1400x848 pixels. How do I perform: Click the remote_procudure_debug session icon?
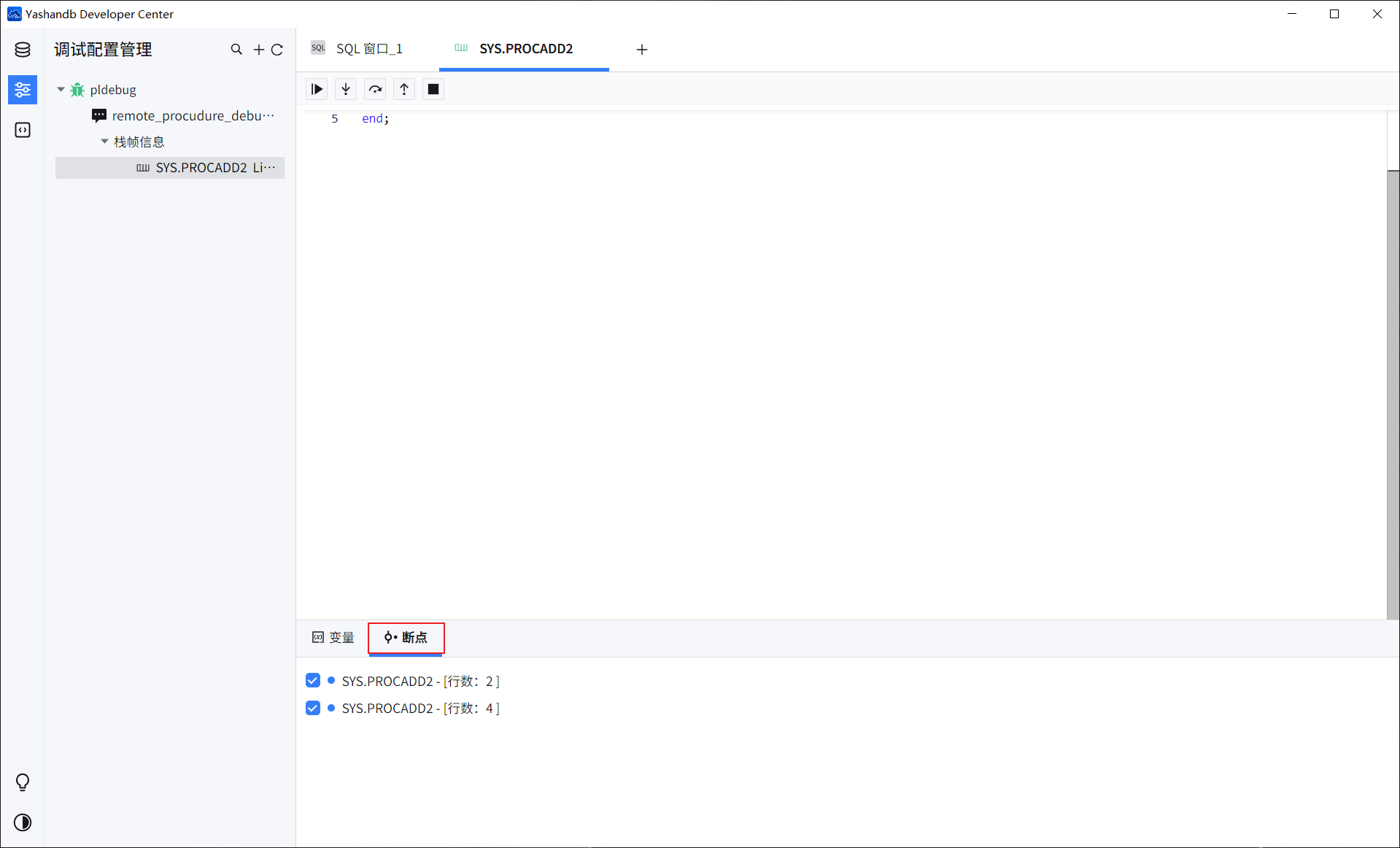(99, 115)
